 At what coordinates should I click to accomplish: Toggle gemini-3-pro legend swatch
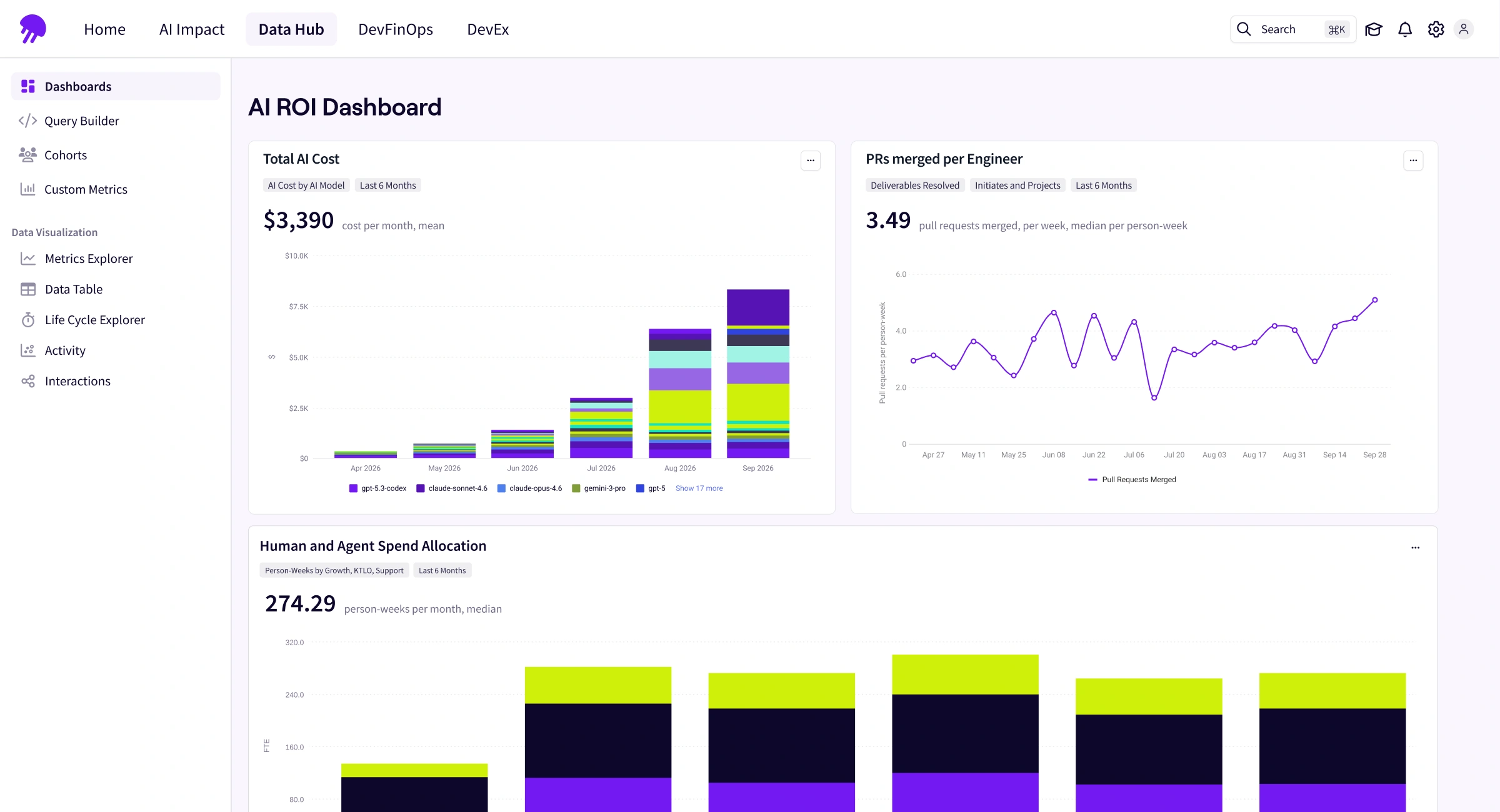pos(576,488)
